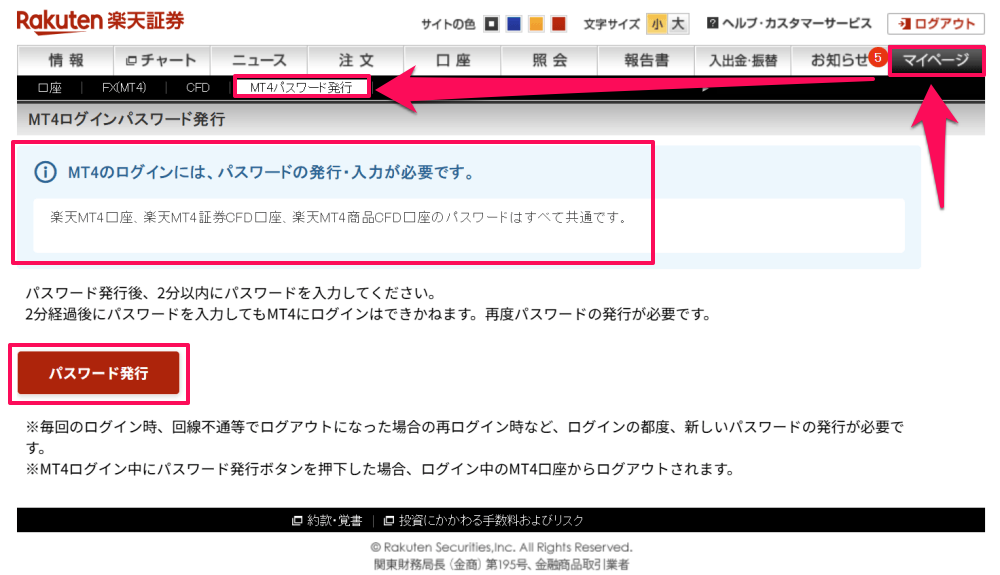Viewport: 1000px width, 575px height.
Task: Click the ログアウト button
Action: [x=936, y=24]
